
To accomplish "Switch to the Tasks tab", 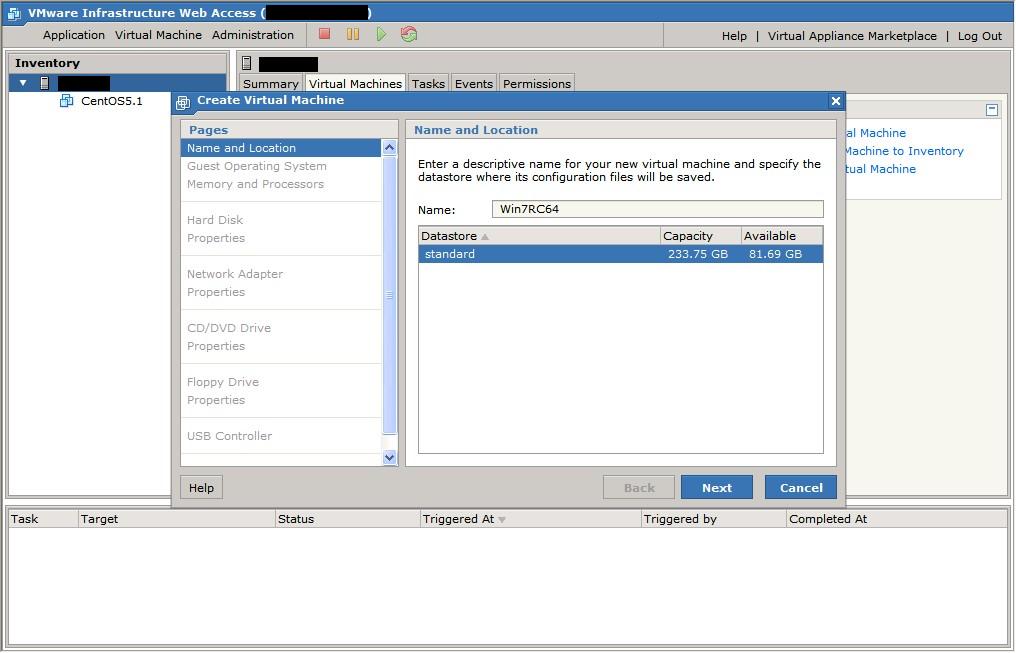I will [428, 84].
